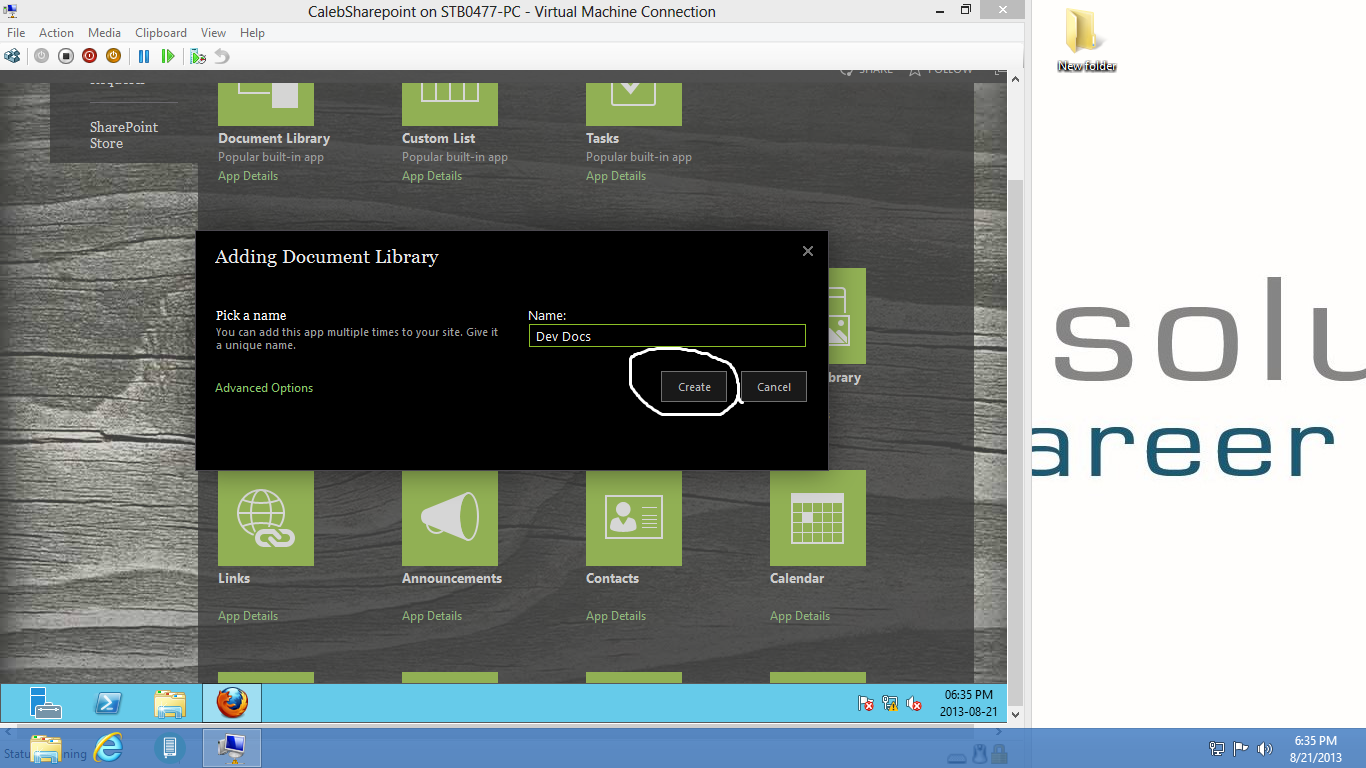This screenshot has width=1366, height=768.
Task: Open App Details under Announcements
Action: 432,616
